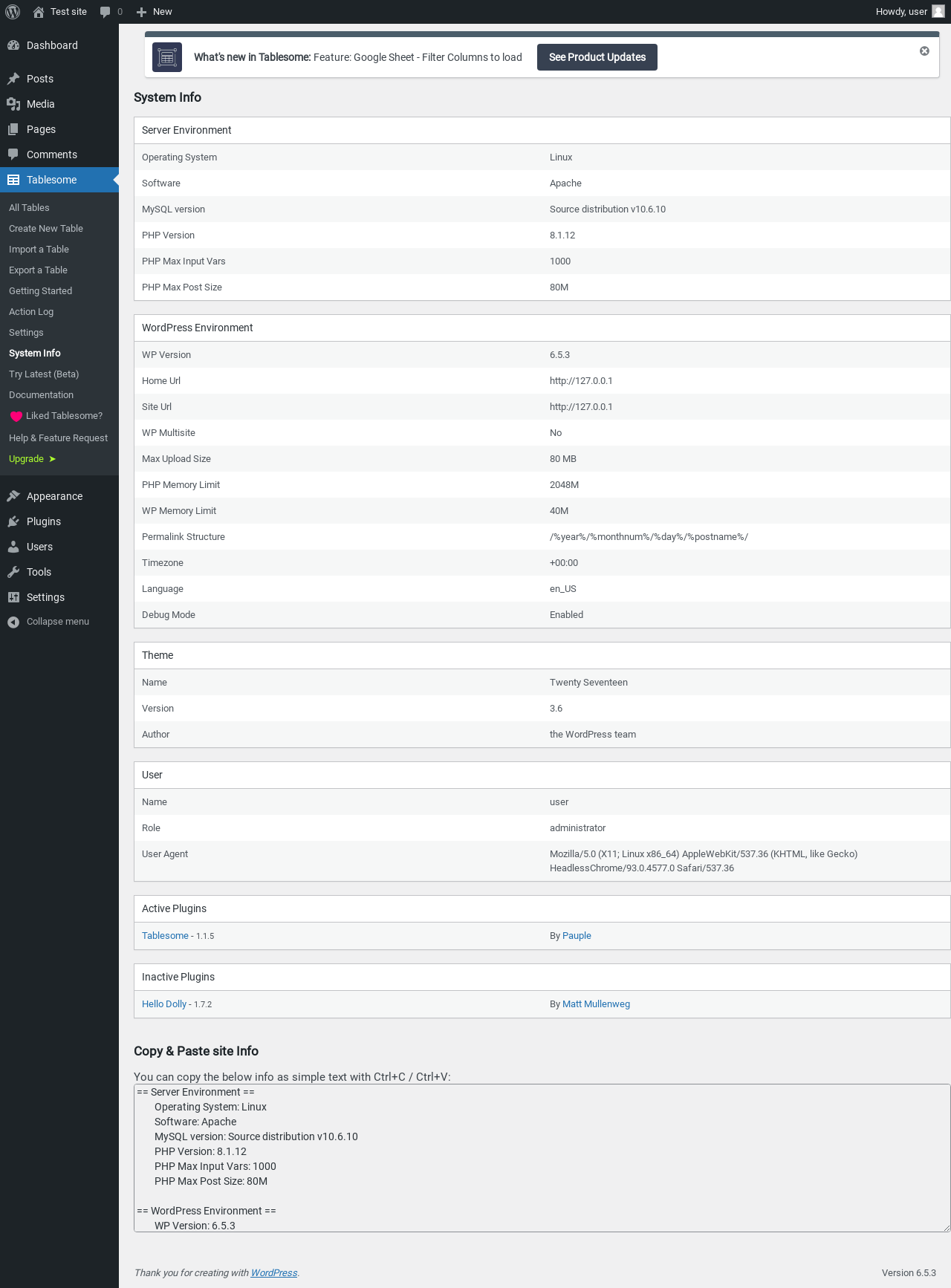The width and height of the screenshot is (951, 1288).
Task: Click the Tools wrench icon
Action: (x=13, y=572)
